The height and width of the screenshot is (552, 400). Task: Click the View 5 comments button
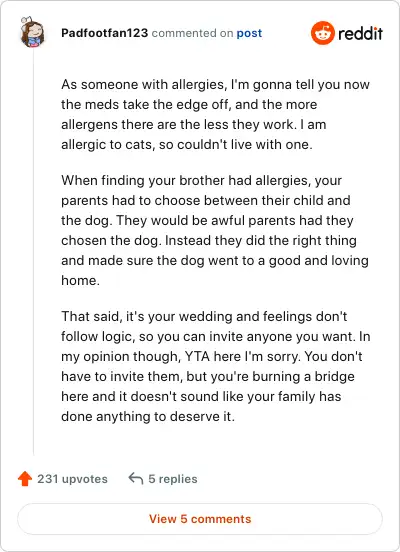click(x=200, y=519)
